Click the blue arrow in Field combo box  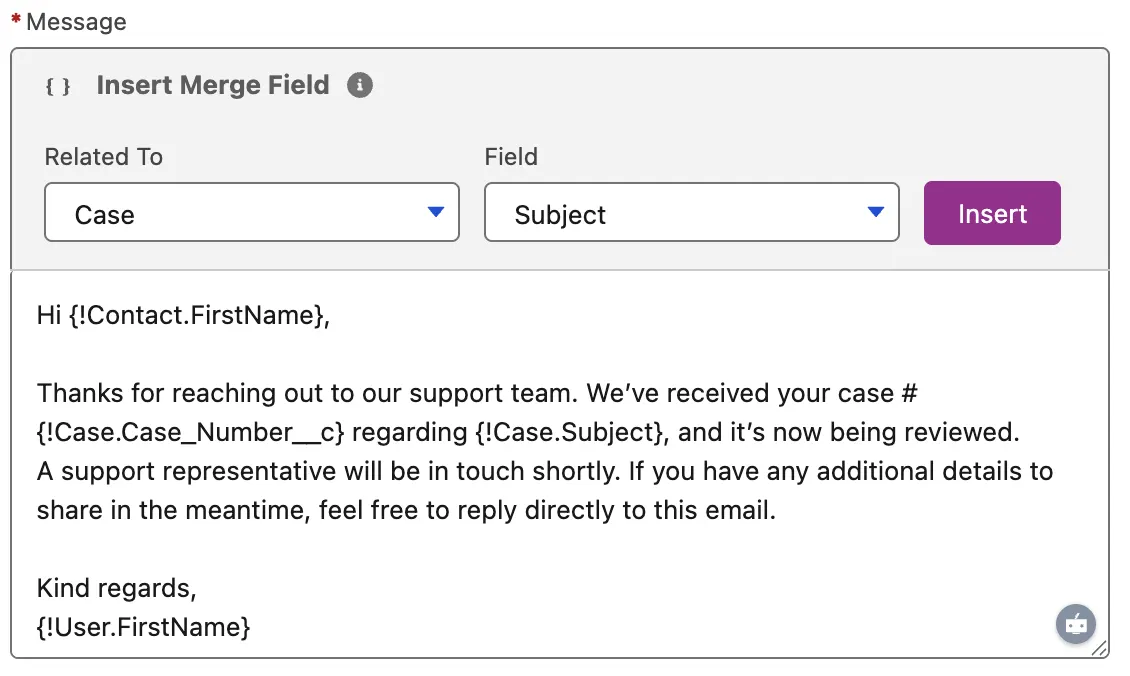click(876, 212)
